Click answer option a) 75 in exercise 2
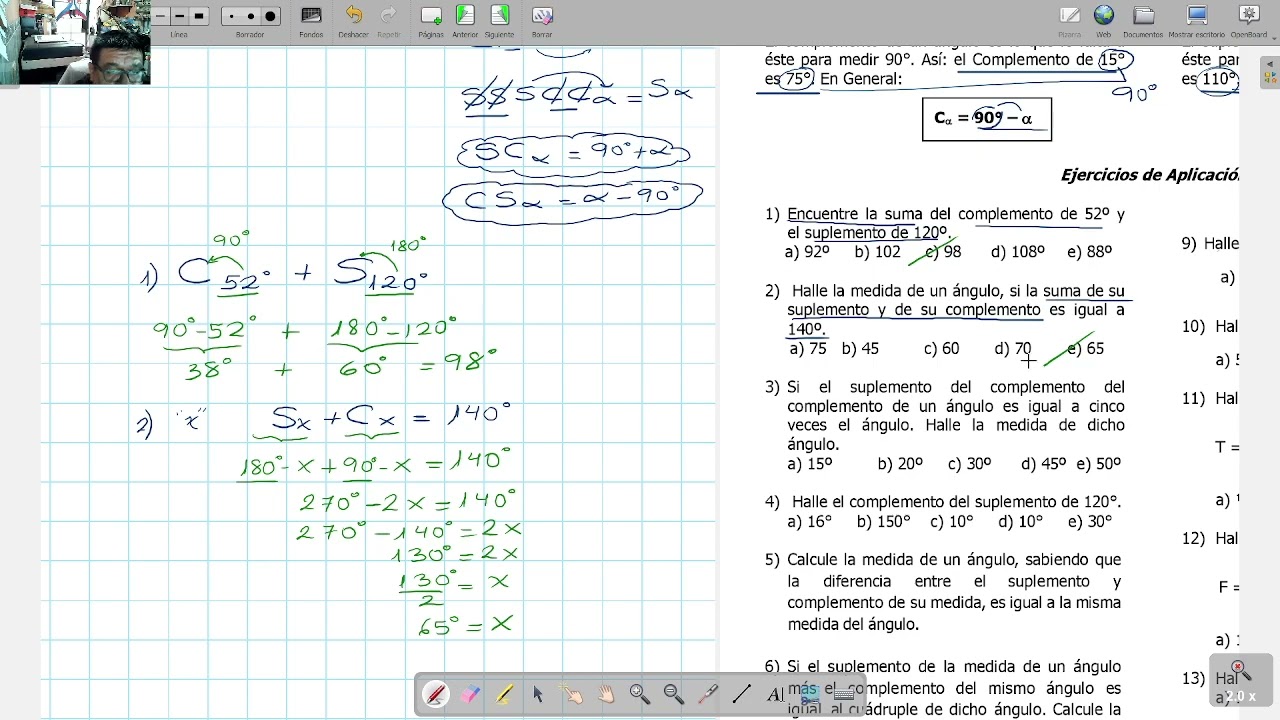This screenshot has width=1280, height=720. [x=808, y=349]
